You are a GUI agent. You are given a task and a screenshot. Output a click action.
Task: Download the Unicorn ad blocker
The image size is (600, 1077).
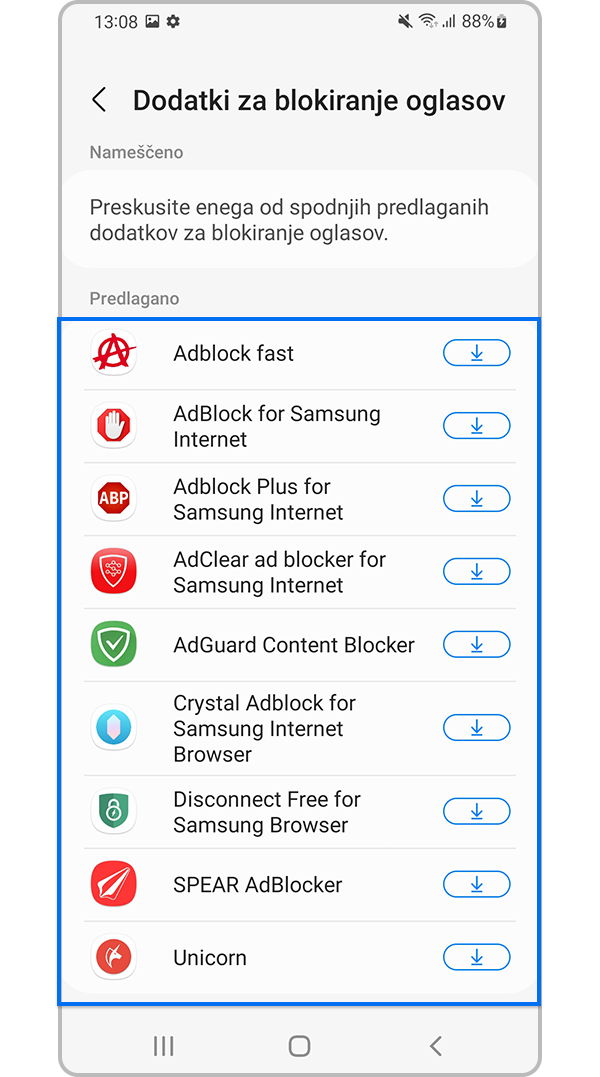click(476, 957)
